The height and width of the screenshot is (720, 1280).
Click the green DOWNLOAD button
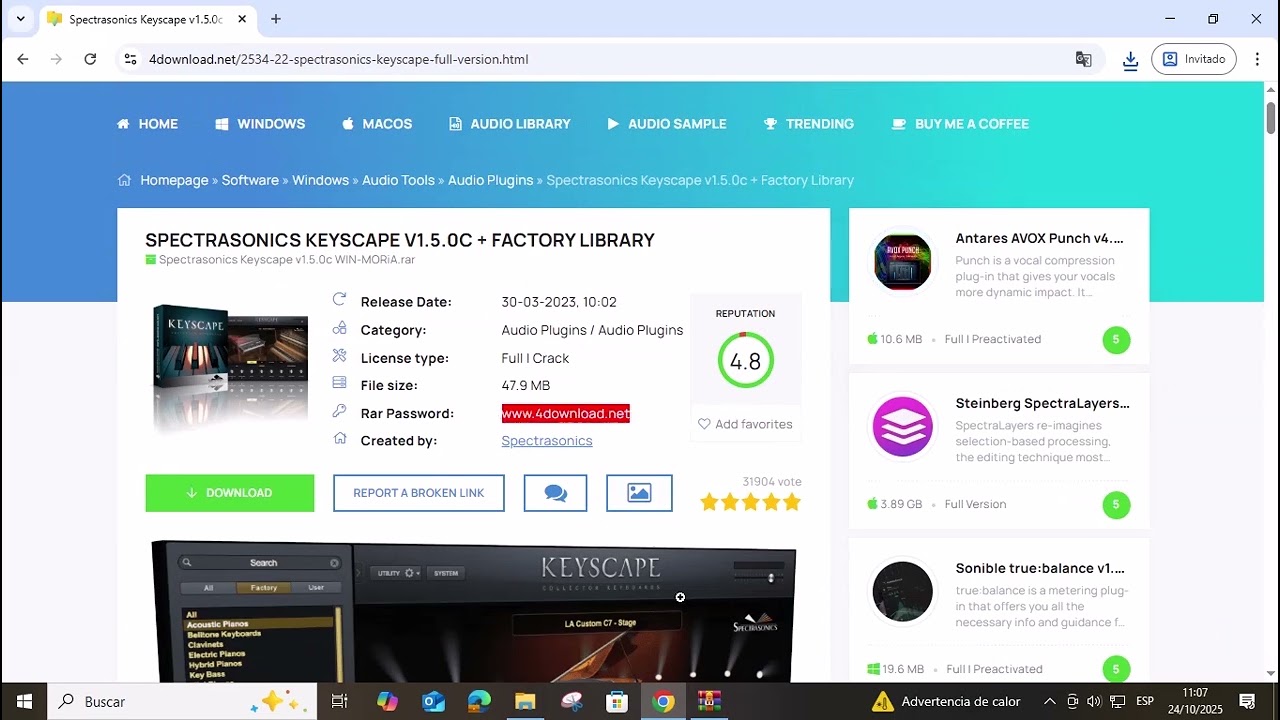[230, 493]
